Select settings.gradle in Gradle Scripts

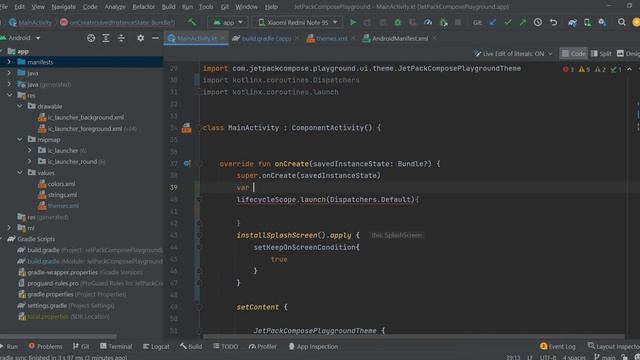[47, 306]
